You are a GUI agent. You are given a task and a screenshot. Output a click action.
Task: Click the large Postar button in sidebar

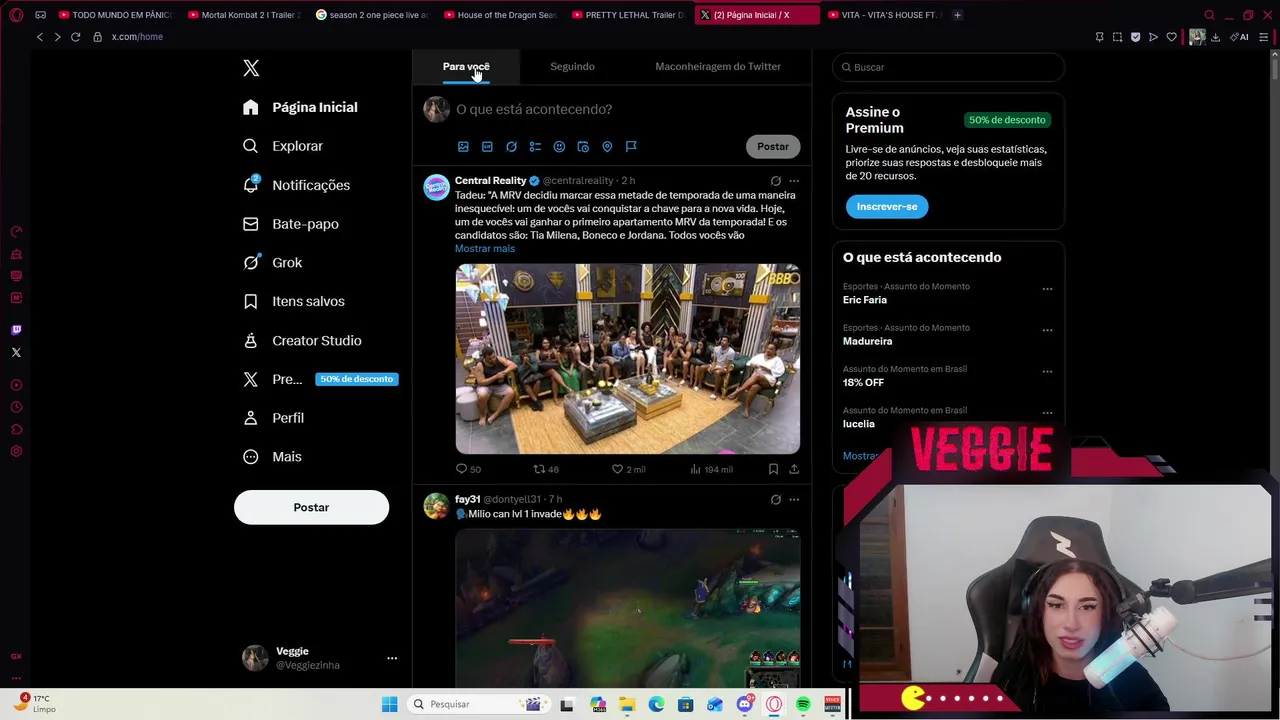[311, 507]
